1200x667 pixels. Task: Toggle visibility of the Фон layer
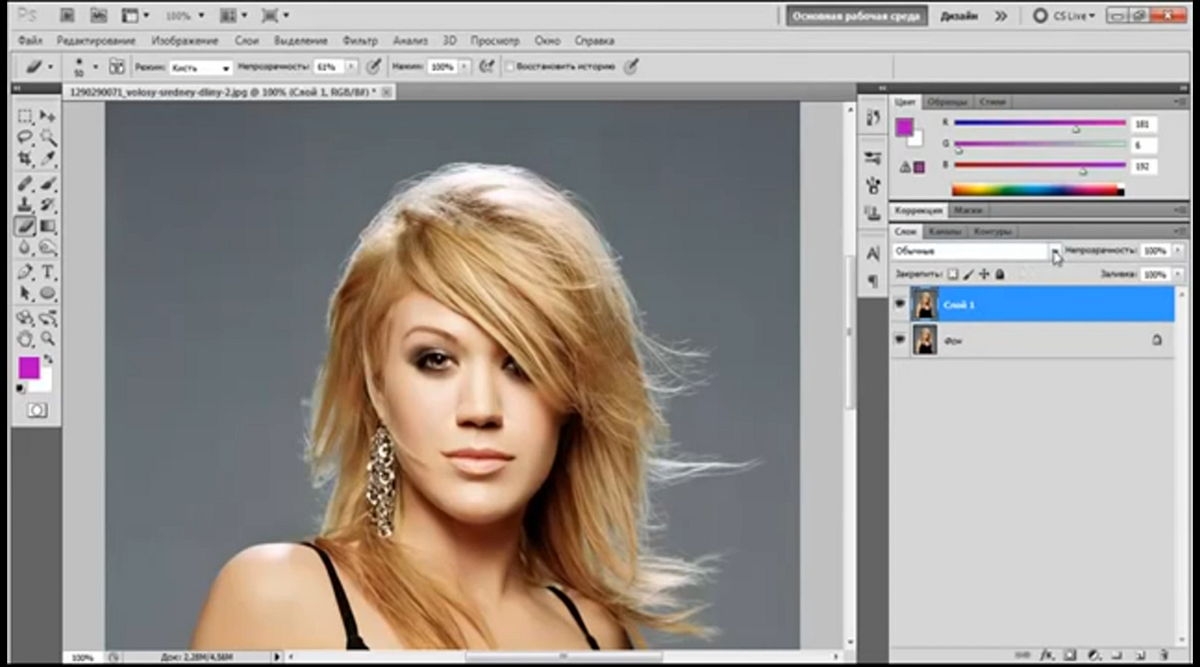tap(899, 340)
